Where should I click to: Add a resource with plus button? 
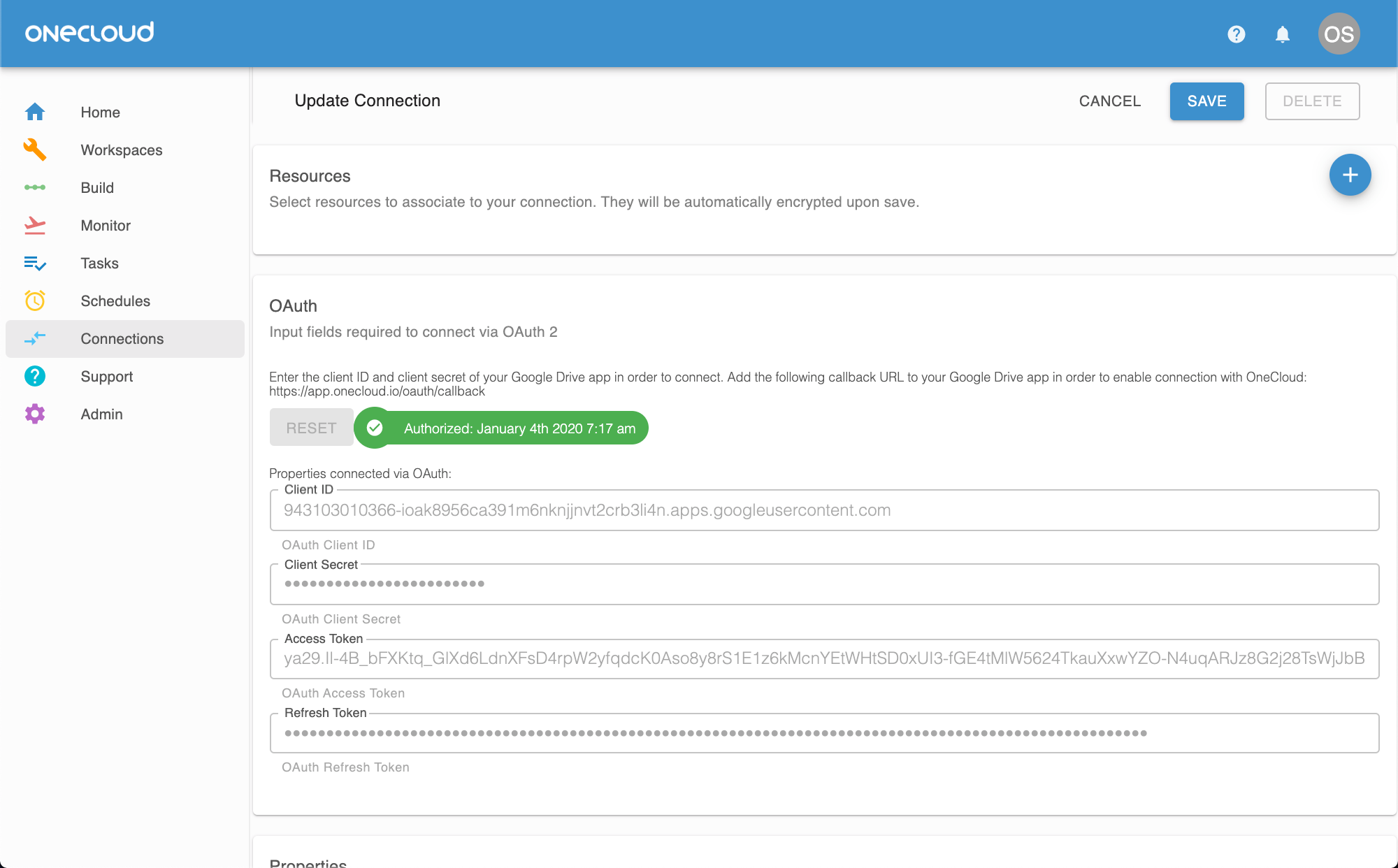[1349, 175]
